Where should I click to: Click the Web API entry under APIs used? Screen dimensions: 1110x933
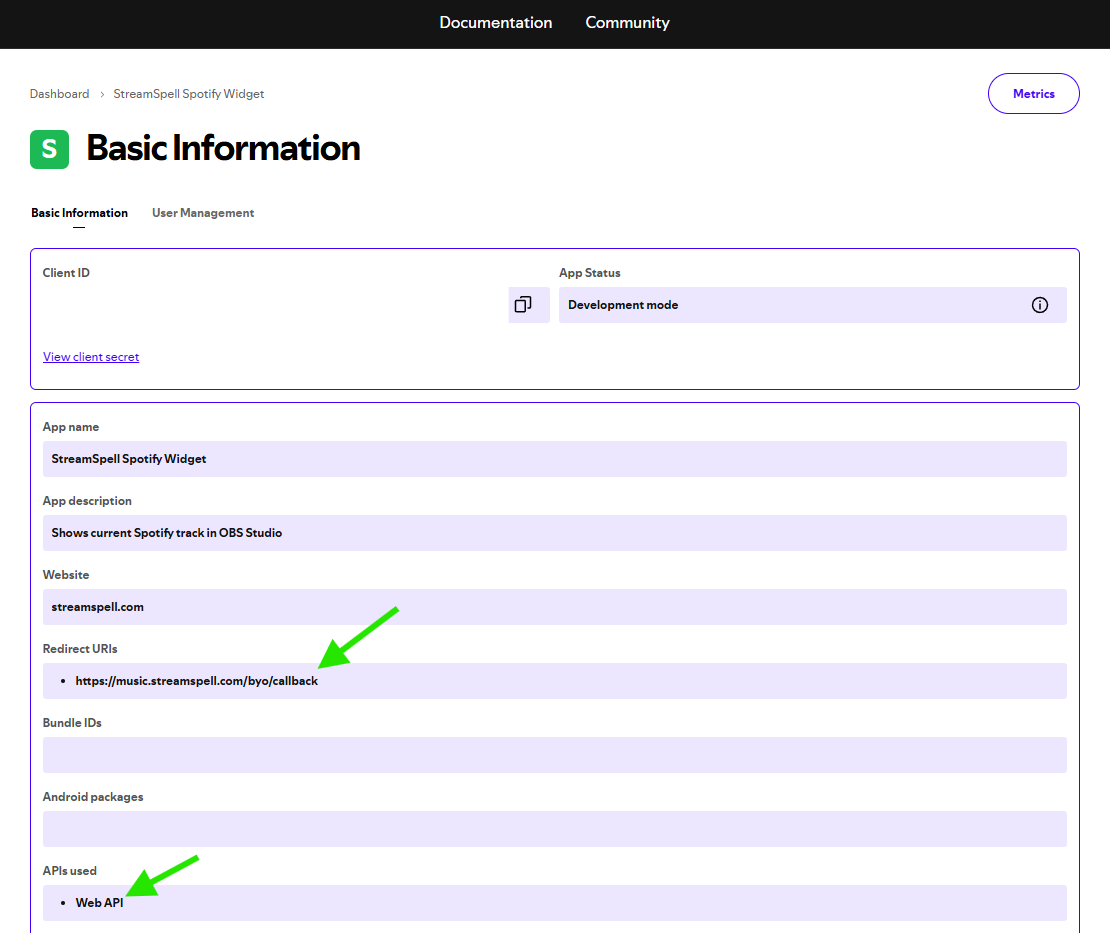pyautogui.click(x=99, y=903)
